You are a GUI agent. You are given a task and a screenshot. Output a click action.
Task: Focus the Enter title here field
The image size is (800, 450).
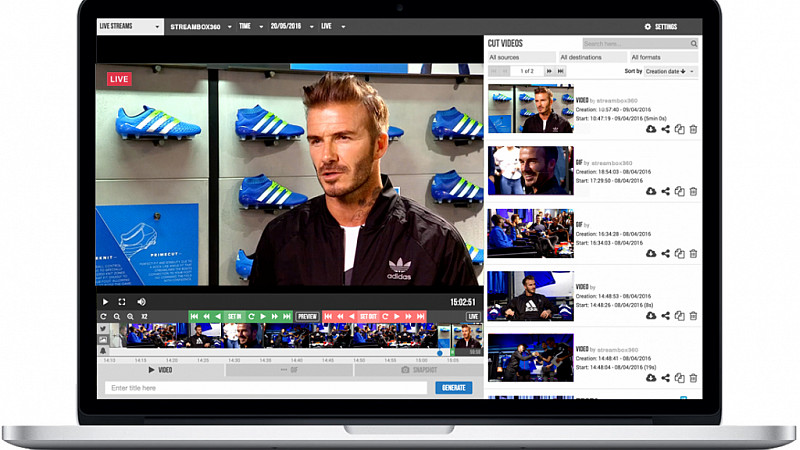click(x=266, y=388)
